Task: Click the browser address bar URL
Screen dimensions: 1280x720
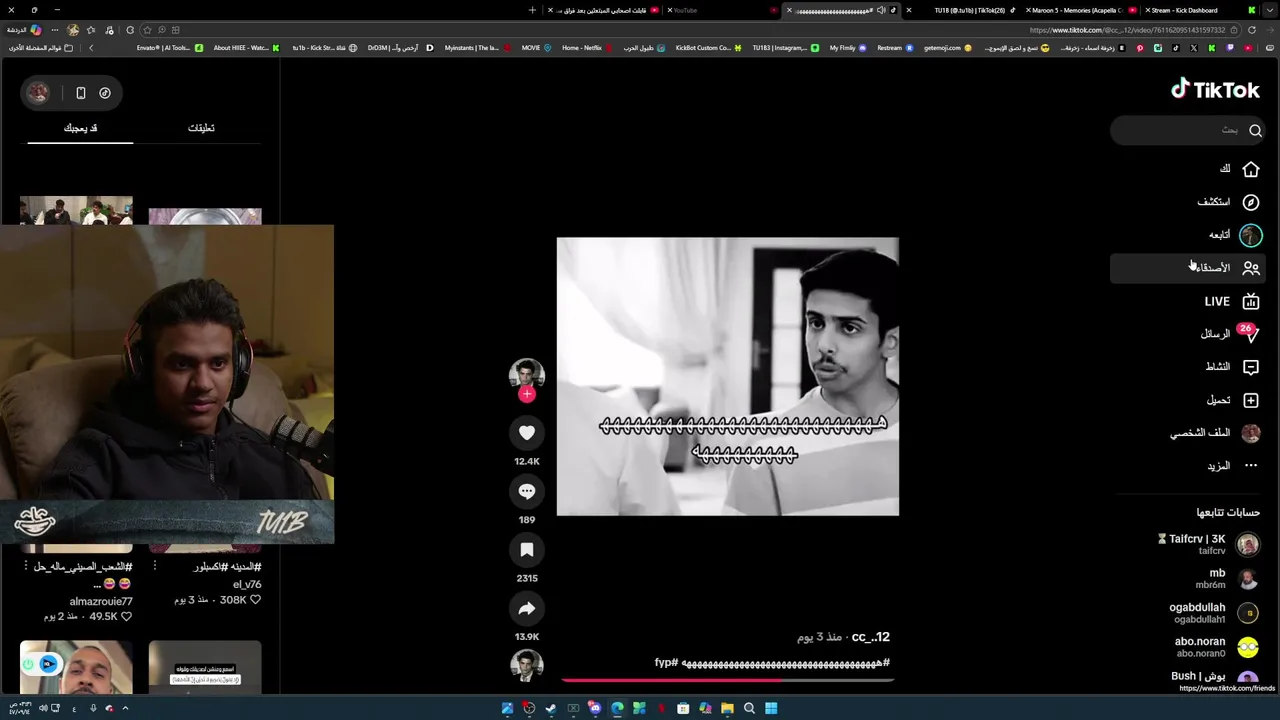Action: point(1127,30)
